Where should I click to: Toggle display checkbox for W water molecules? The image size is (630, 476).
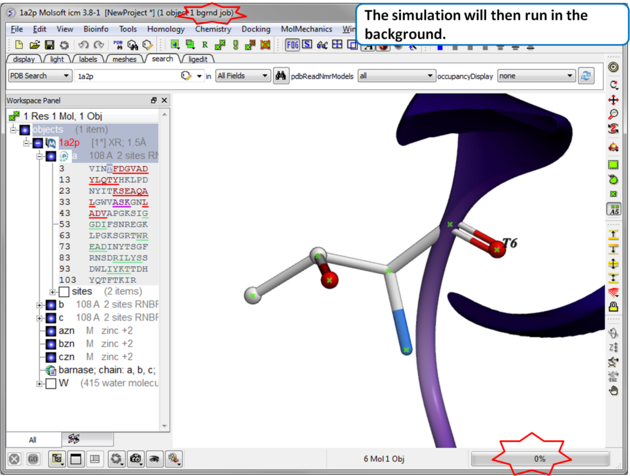pos(51,383)
